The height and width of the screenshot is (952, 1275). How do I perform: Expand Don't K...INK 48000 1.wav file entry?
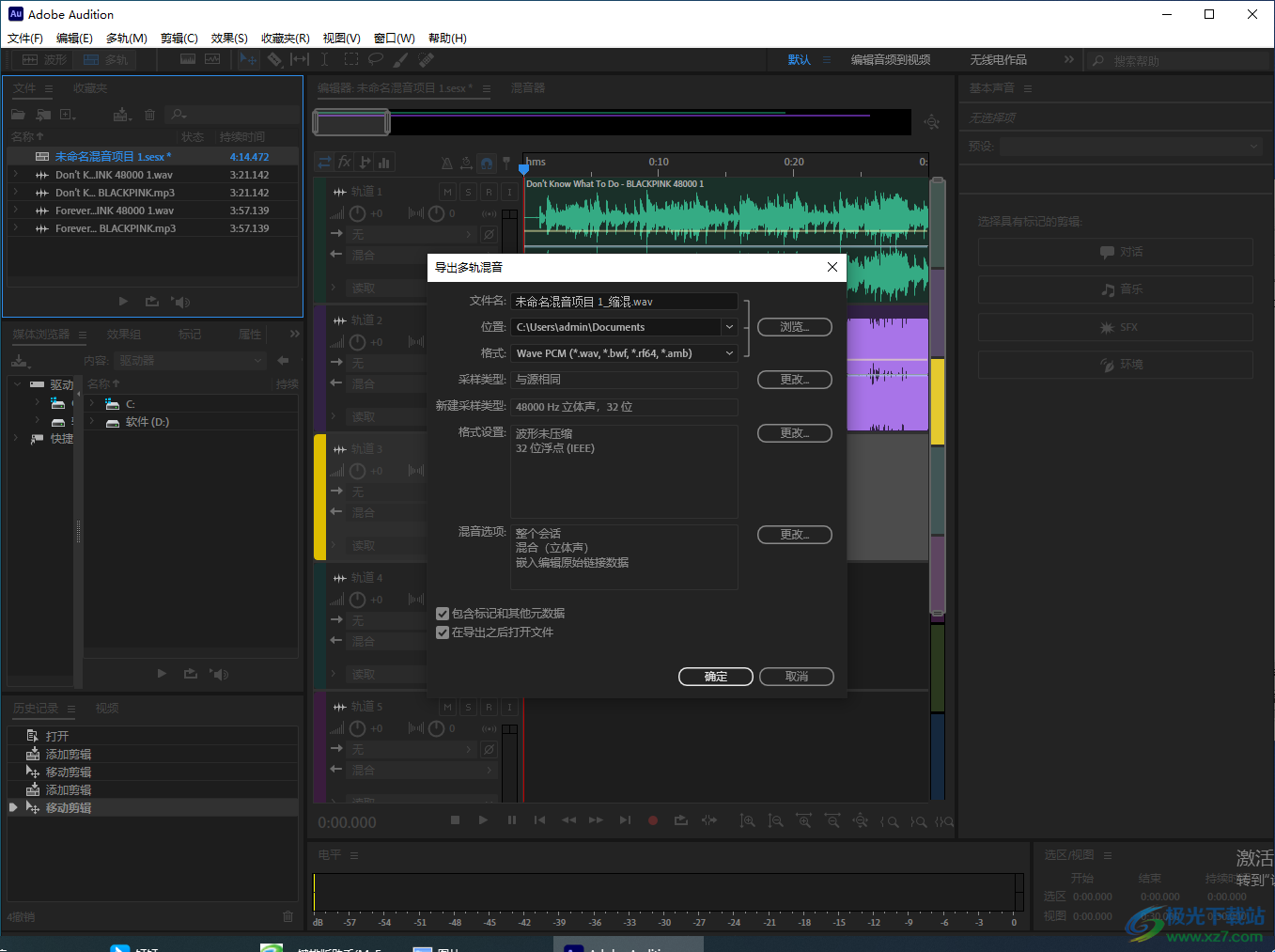(x=16, y=175)
